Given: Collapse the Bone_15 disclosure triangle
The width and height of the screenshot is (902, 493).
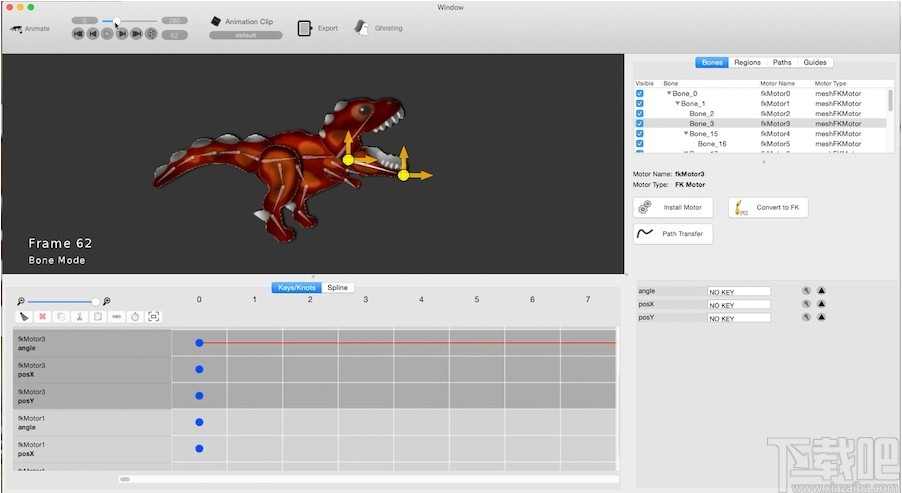Looking at the screenshot, I should (x=686, y=134).
